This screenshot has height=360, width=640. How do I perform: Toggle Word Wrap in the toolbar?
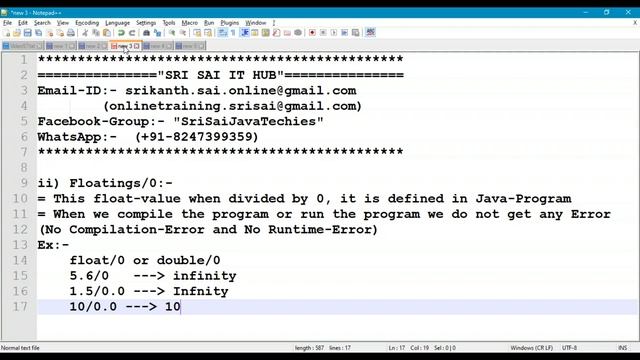click(x=222, y=33)
